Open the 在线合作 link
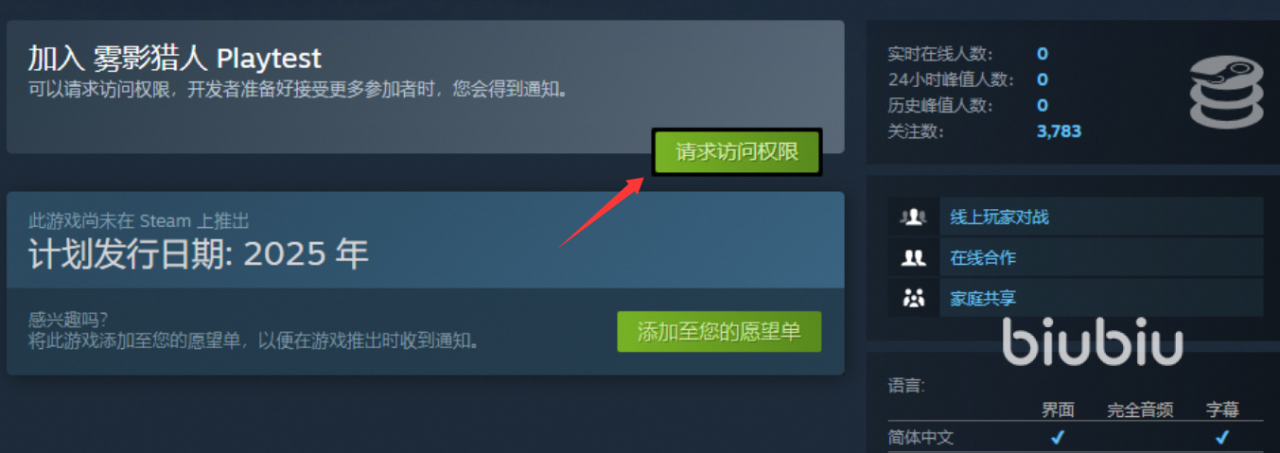This screenshot has width=1280, height=453. (982, 257)
